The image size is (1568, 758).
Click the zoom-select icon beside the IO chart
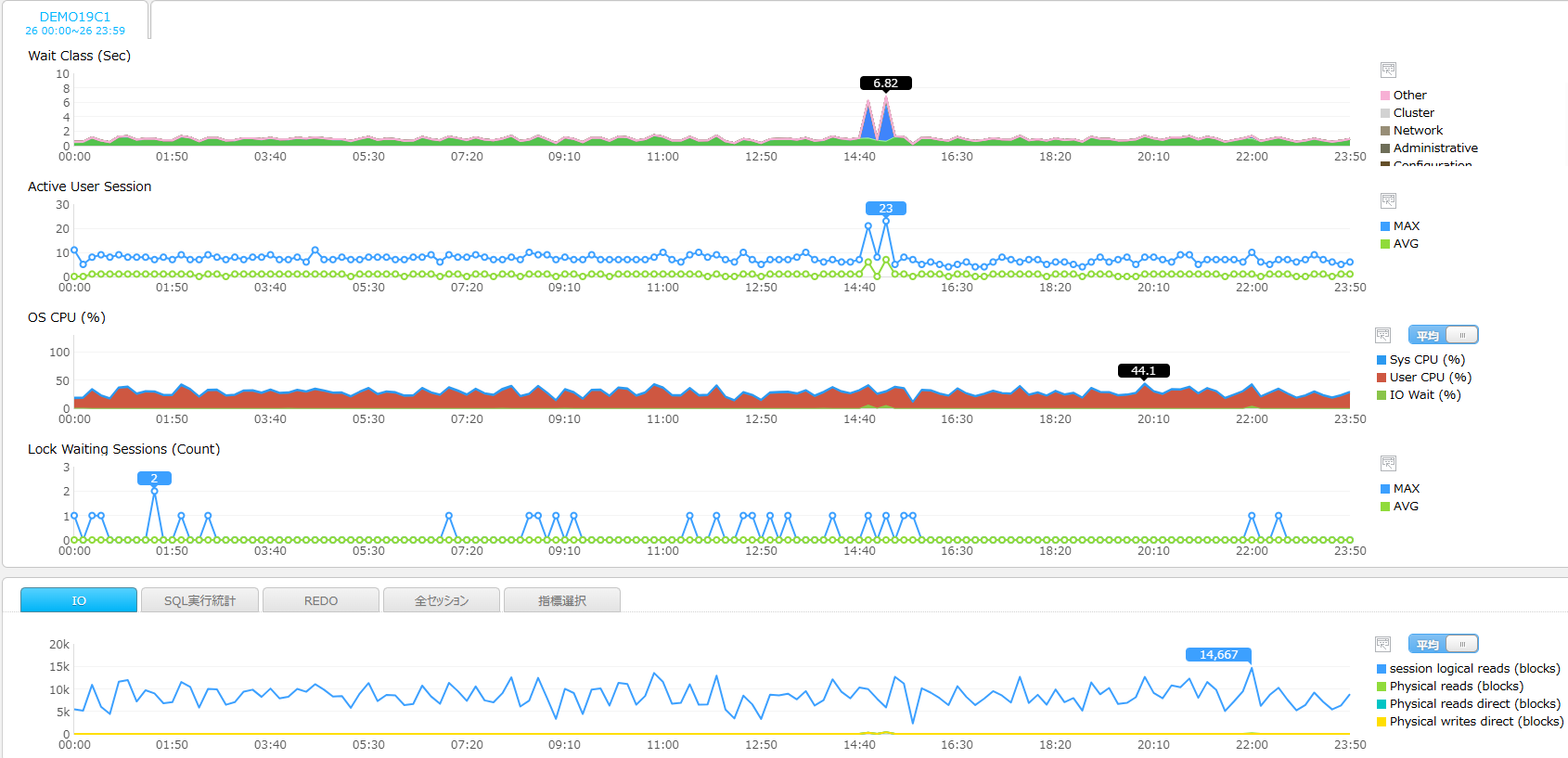pyautogui.click(x=1382, y=644)
